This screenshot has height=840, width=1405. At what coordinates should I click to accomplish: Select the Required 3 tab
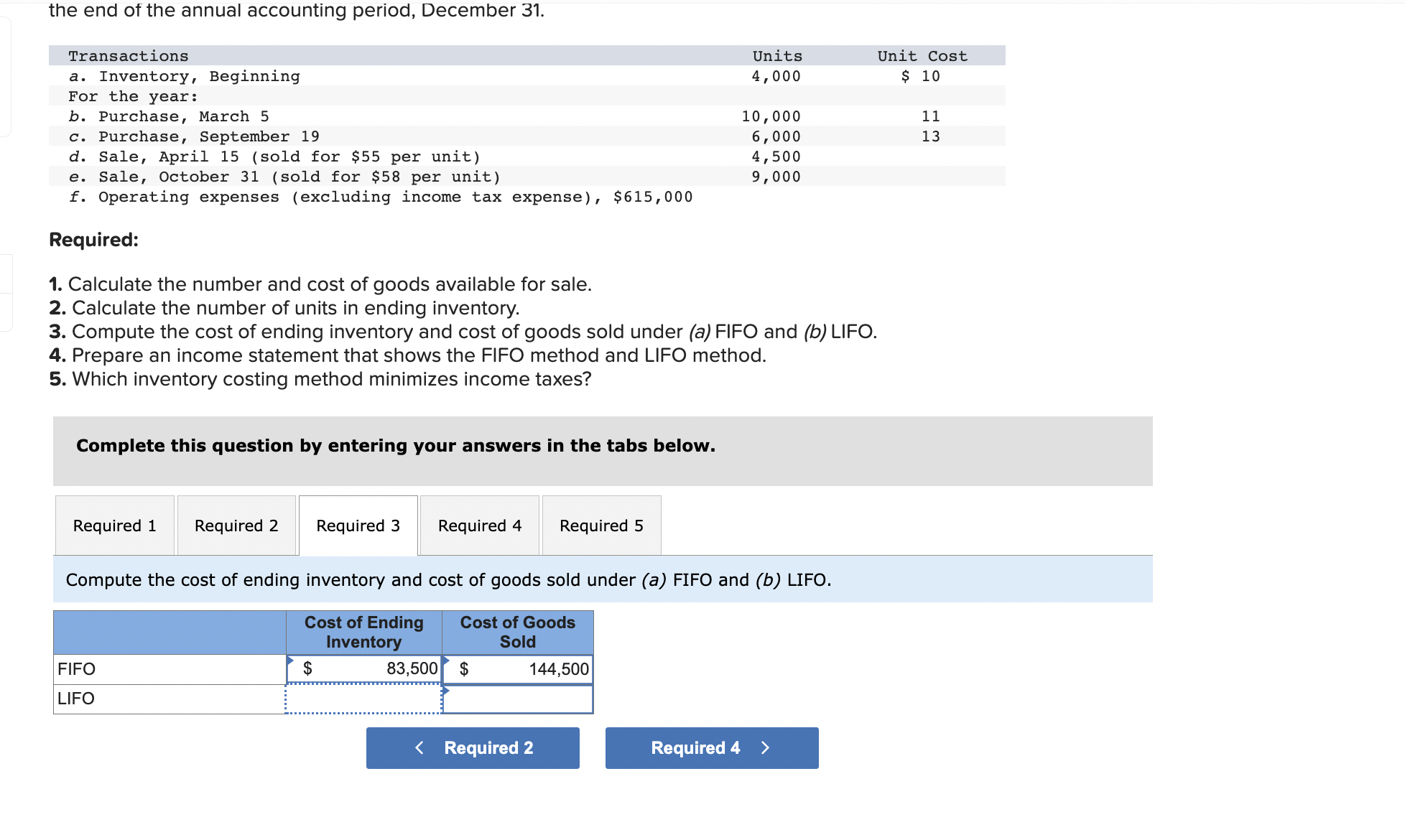(358, 526)
